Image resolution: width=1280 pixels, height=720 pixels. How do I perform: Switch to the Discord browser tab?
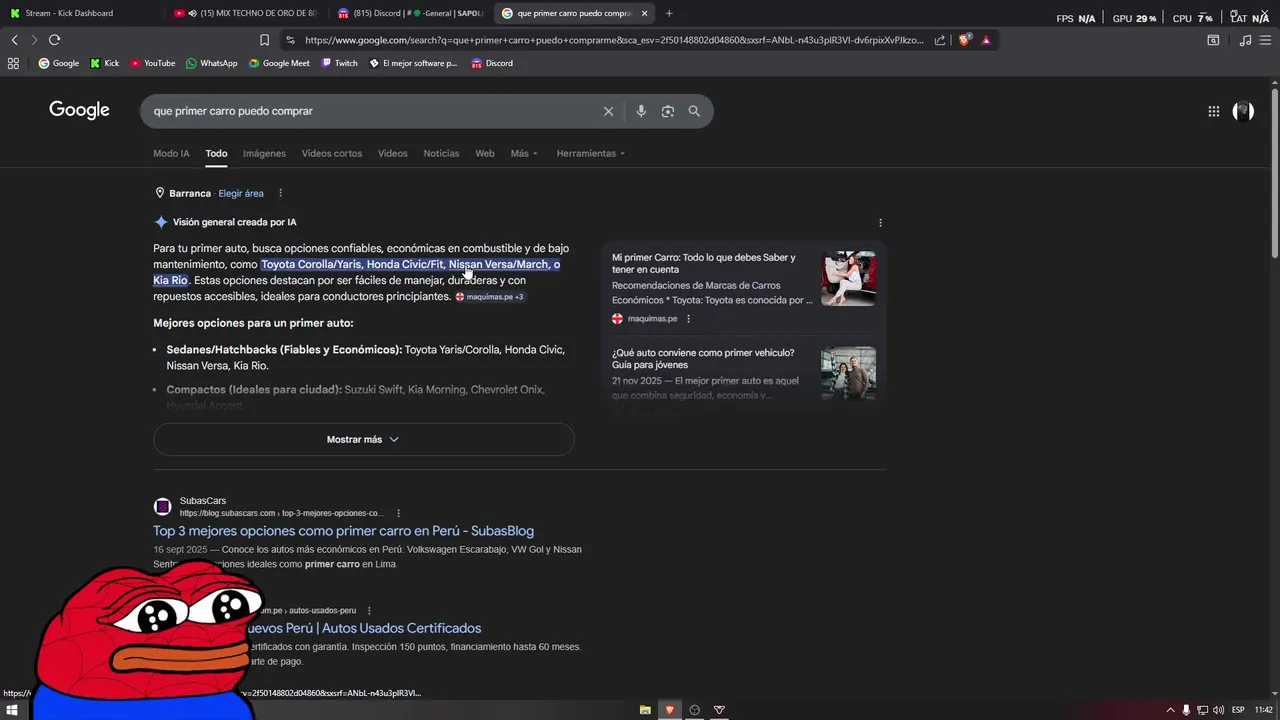pyautogui.click(x=410, y=13)
